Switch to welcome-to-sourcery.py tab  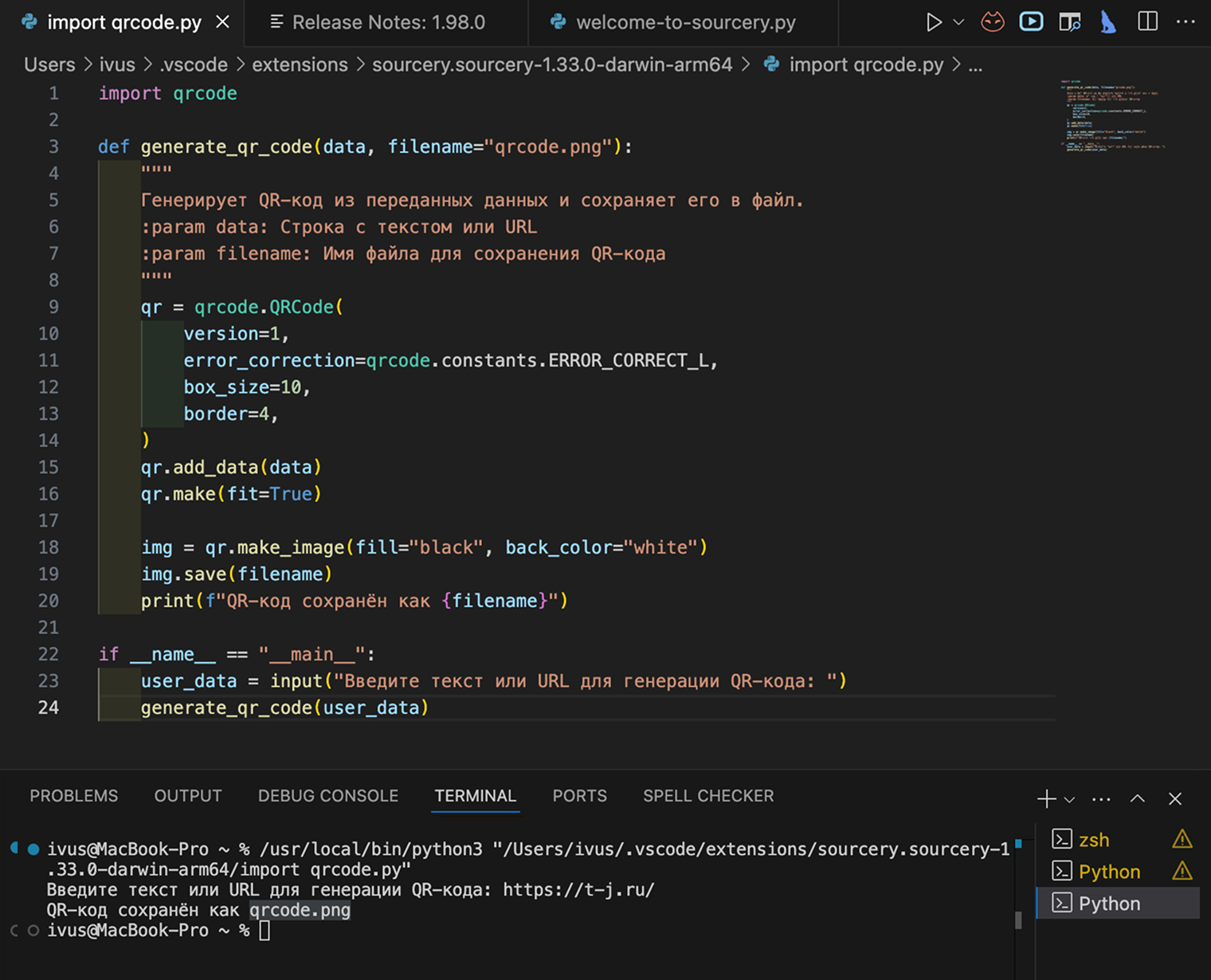coord(684,22)
